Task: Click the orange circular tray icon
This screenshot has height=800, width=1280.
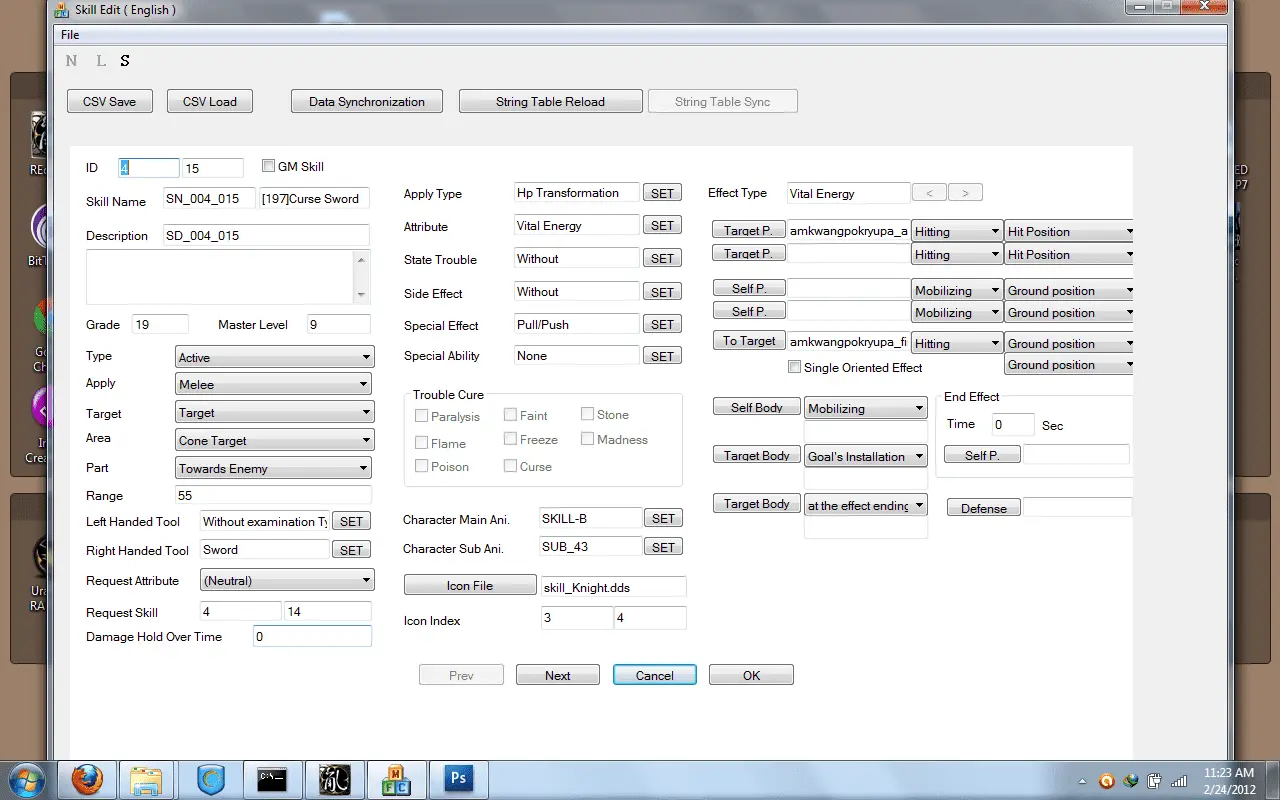Action: [x=1107, y=780]
